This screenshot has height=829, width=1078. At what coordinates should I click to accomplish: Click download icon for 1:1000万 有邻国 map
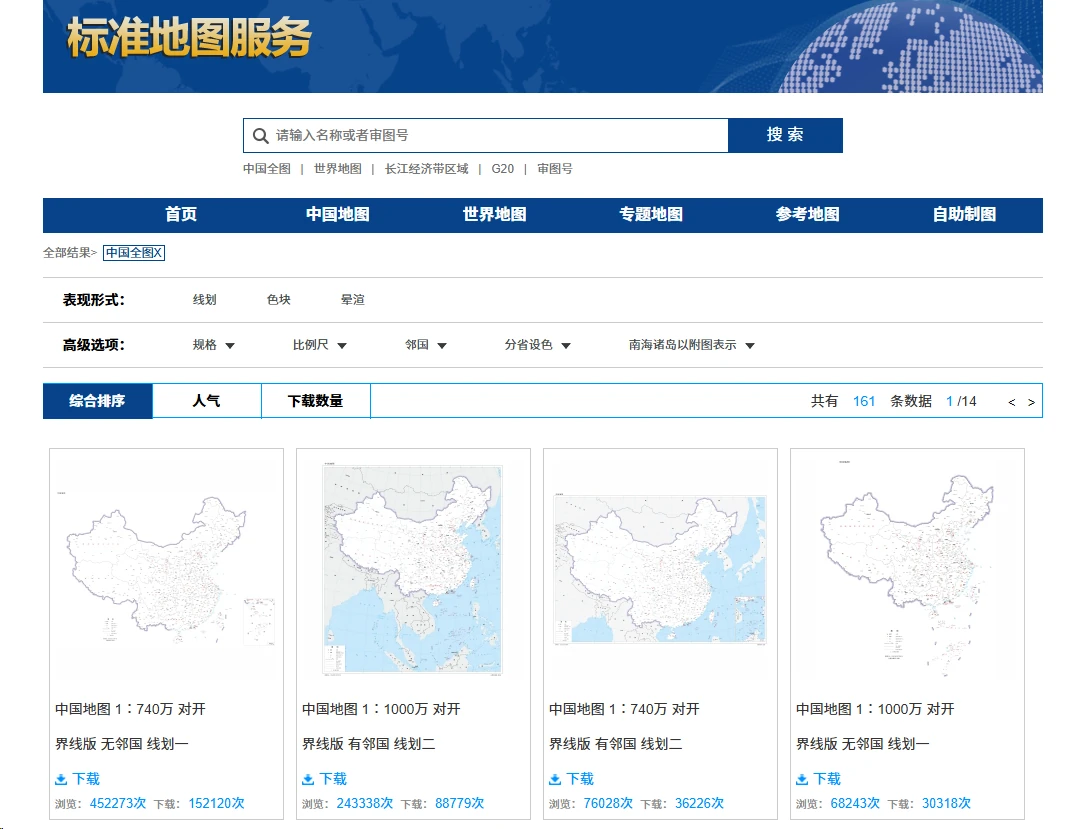click(x=308, y=779)
